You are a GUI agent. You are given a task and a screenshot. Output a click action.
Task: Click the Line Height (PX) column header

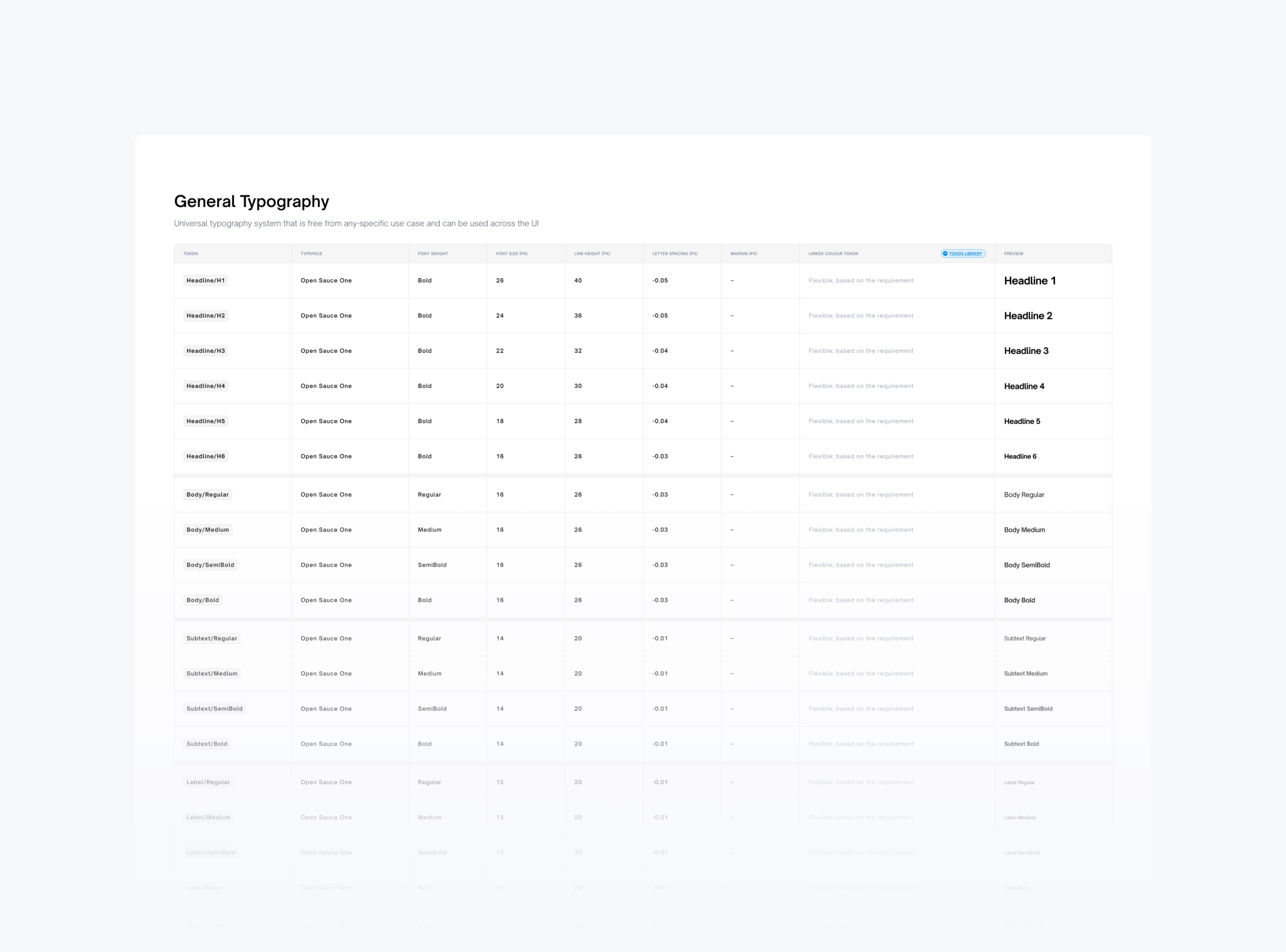591,253
